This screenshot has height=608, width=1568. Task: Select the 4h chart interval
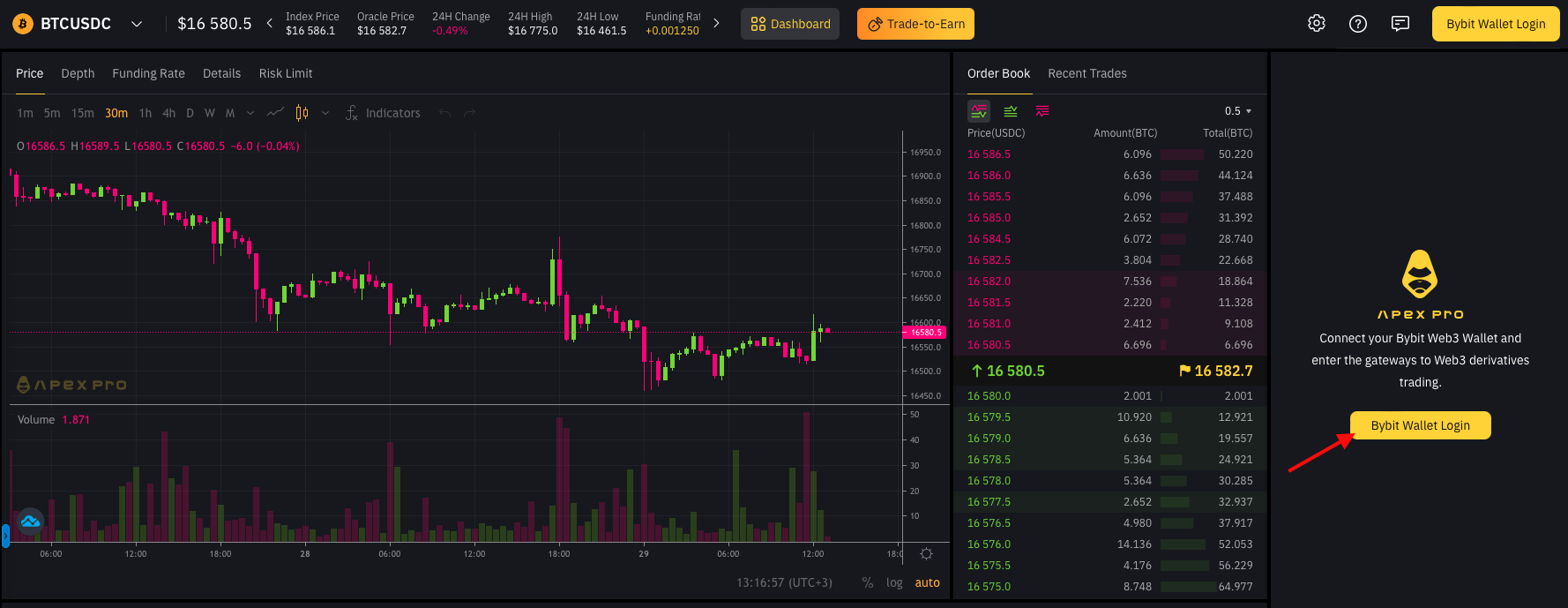pyautogui.click(x=168, y=113)
